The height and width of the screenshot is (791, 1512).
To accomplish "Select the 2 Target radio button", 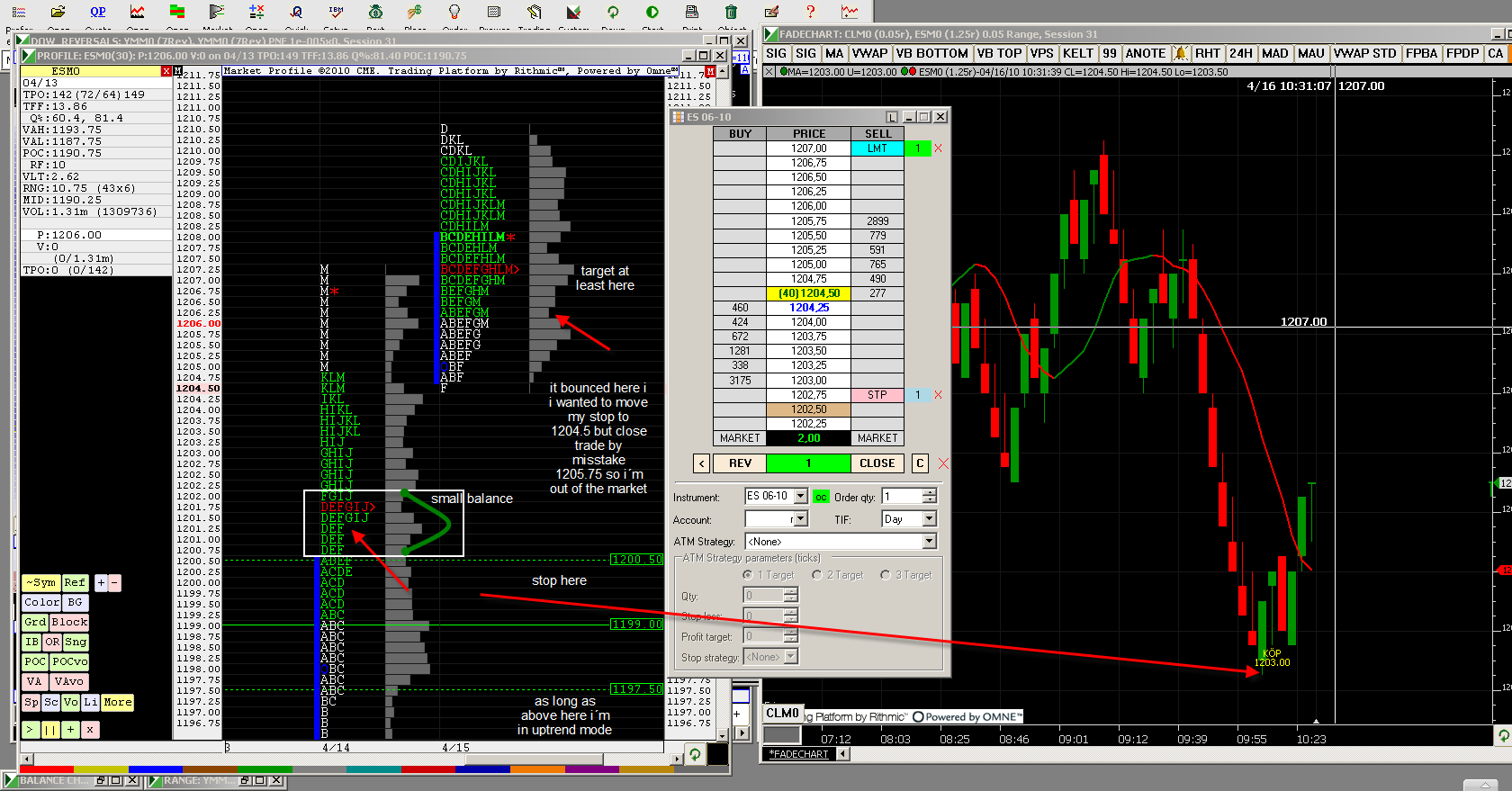I will point(817,575).
